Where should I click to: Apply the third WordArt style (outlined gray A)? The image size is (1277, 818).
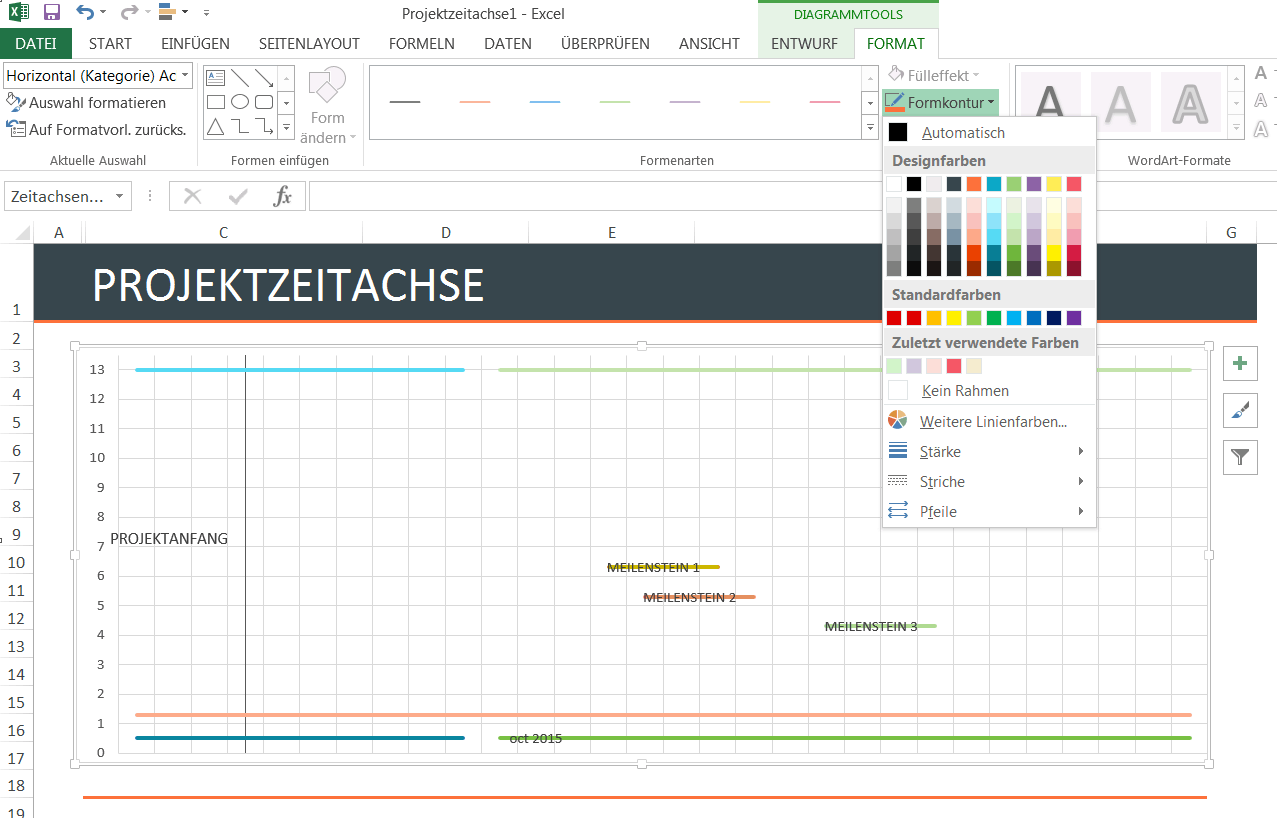[1190, 102]
